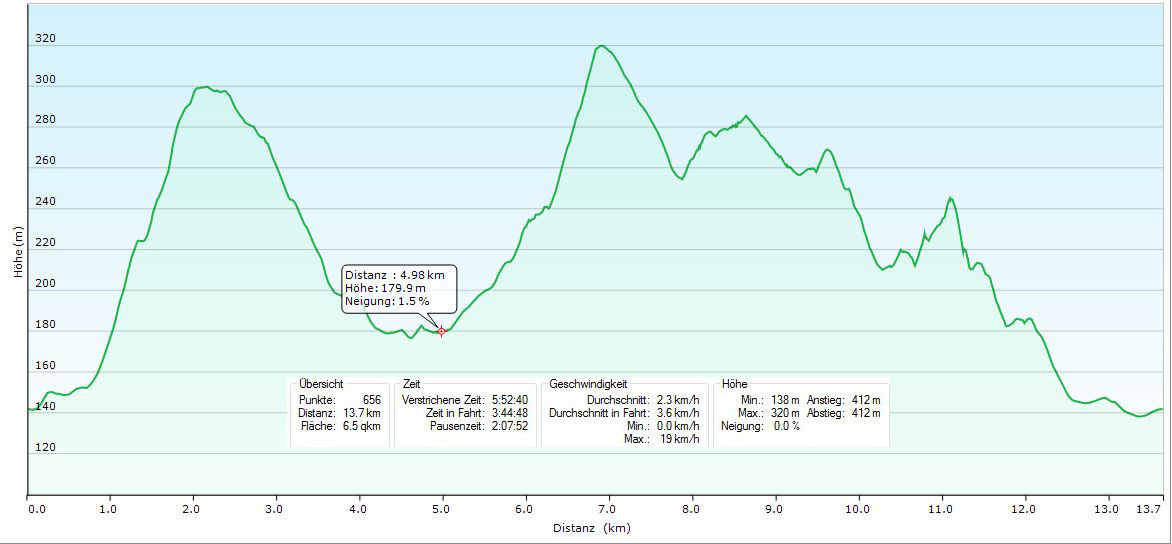Viewport: 1172px width, 544px height.
Task: Click the 320 label on the elevation axis
Action: point(46,40)
